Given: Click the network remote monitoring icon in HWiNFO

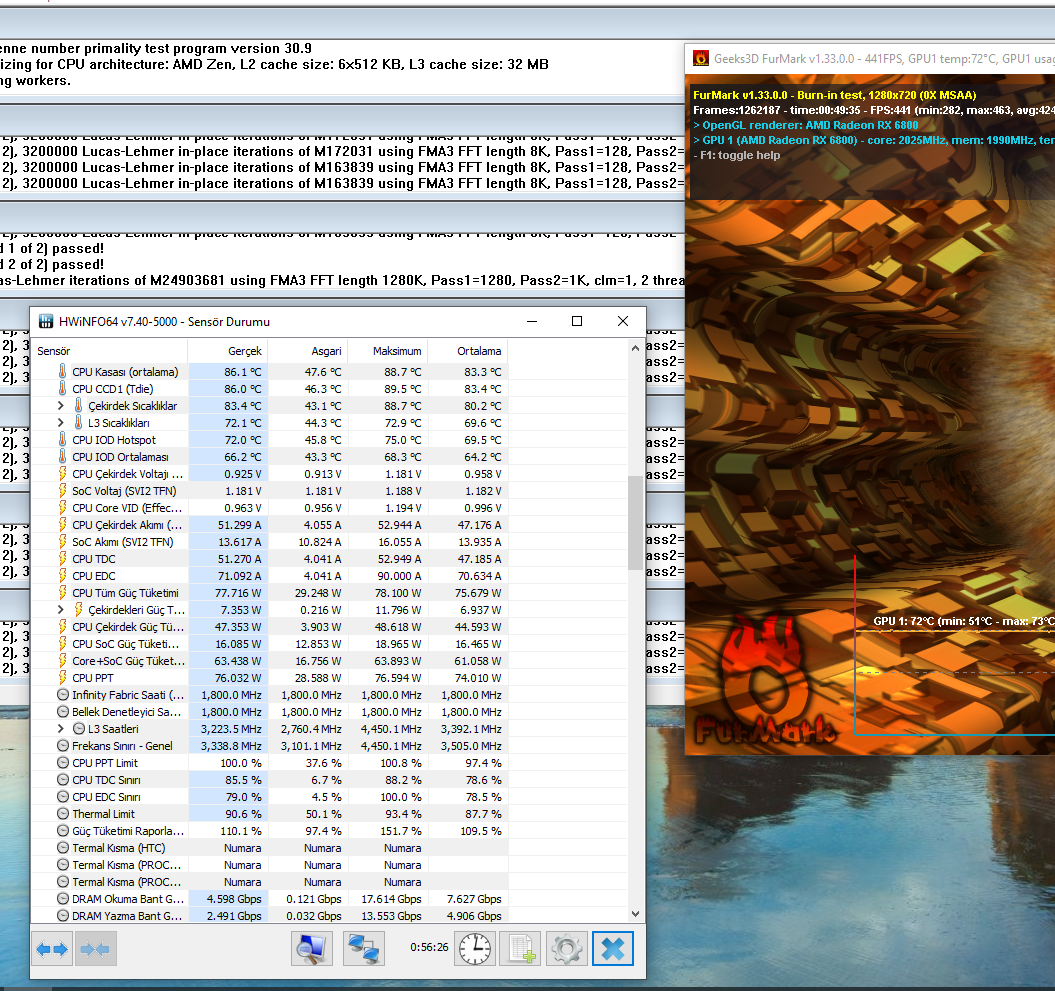Looking at the screenshot, I should (363, 949).
